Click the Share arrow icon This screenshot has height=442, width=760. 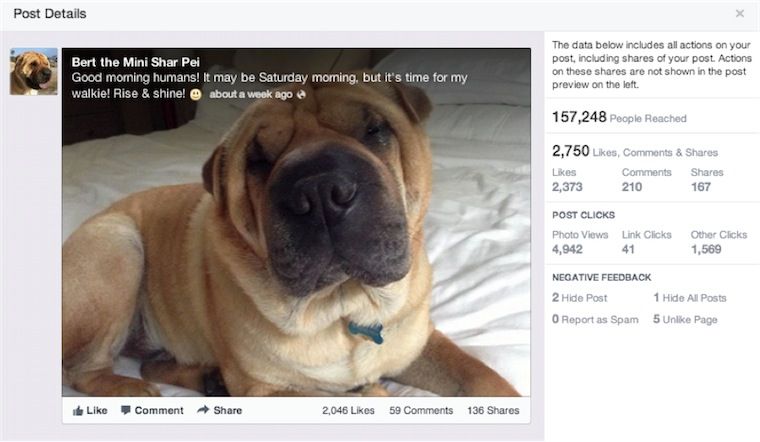point(203,410)
